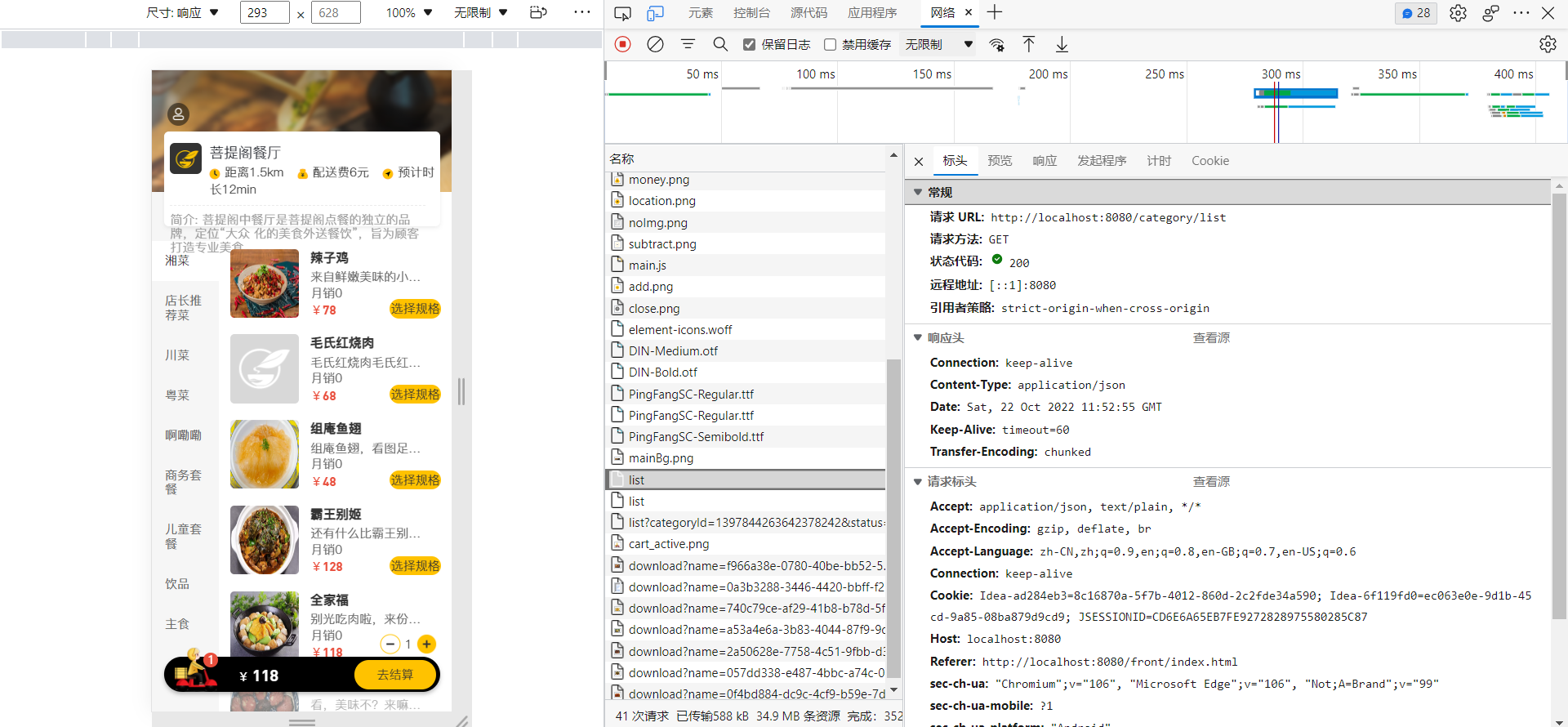This screenshot has width=1568, height=727.
Task: Click the import HAR upload arrow icon
Action: pyautogui.click(x=1029, y=44)
